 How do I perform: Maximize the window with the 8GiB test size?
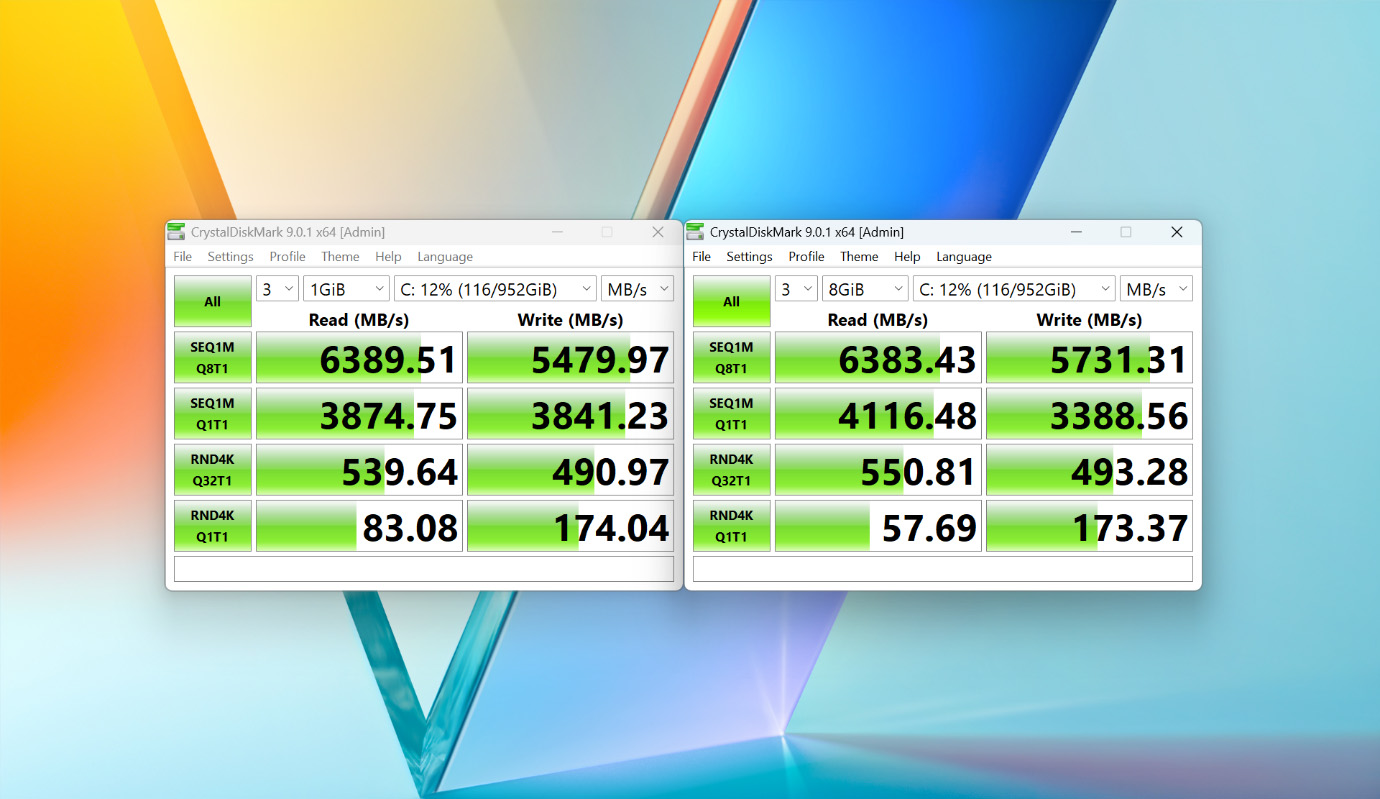[x=1125, y=232]
